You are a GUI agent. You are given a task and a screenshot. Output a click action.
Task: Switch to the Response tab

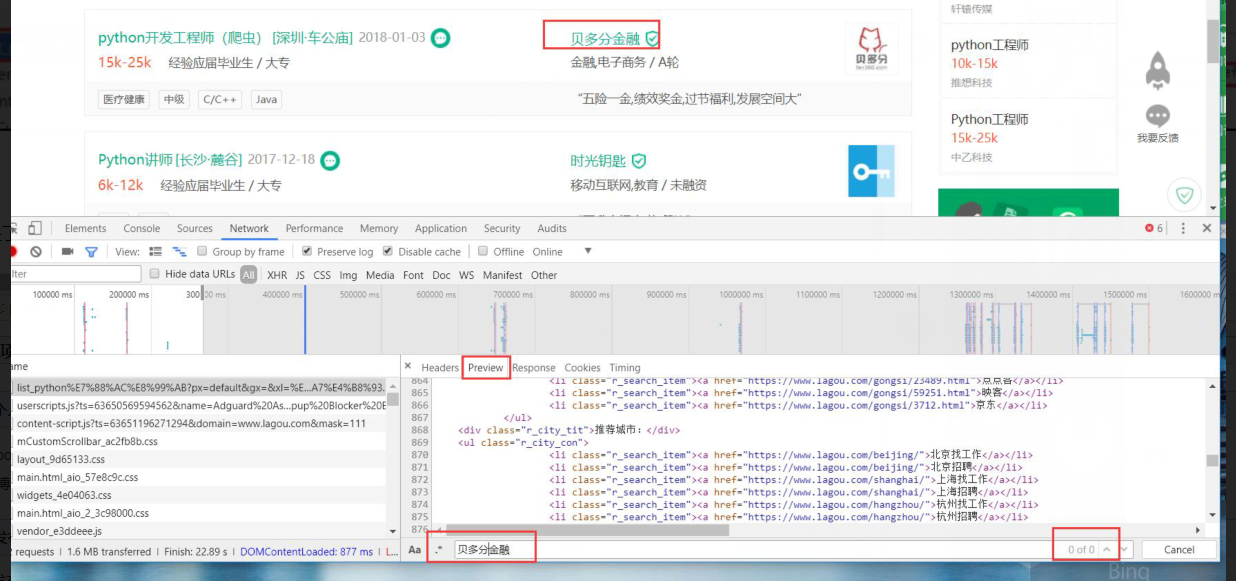(x=534, y=367)
